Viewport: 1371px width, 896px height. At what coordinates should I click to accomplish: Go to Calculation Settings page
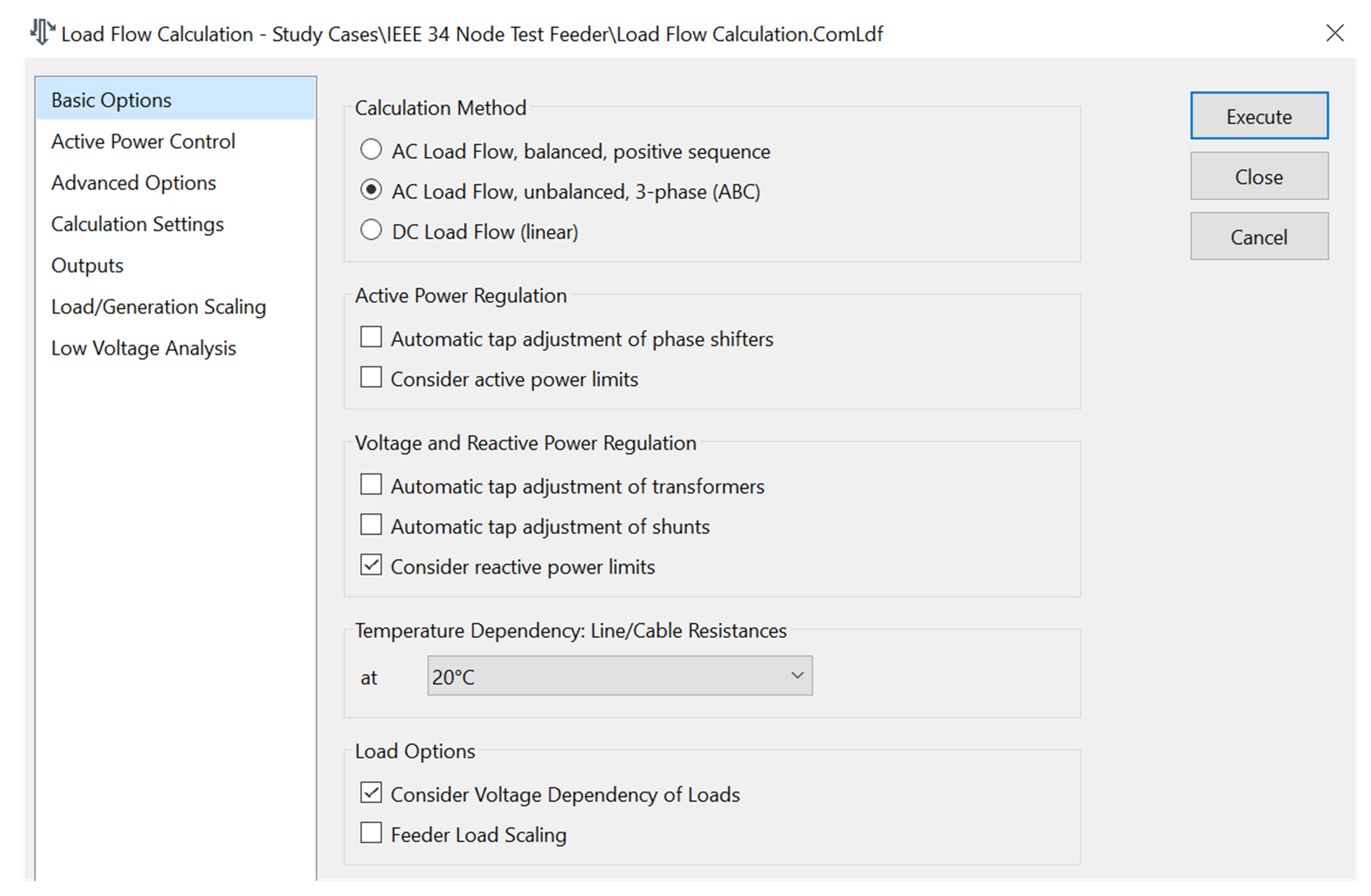137,224
